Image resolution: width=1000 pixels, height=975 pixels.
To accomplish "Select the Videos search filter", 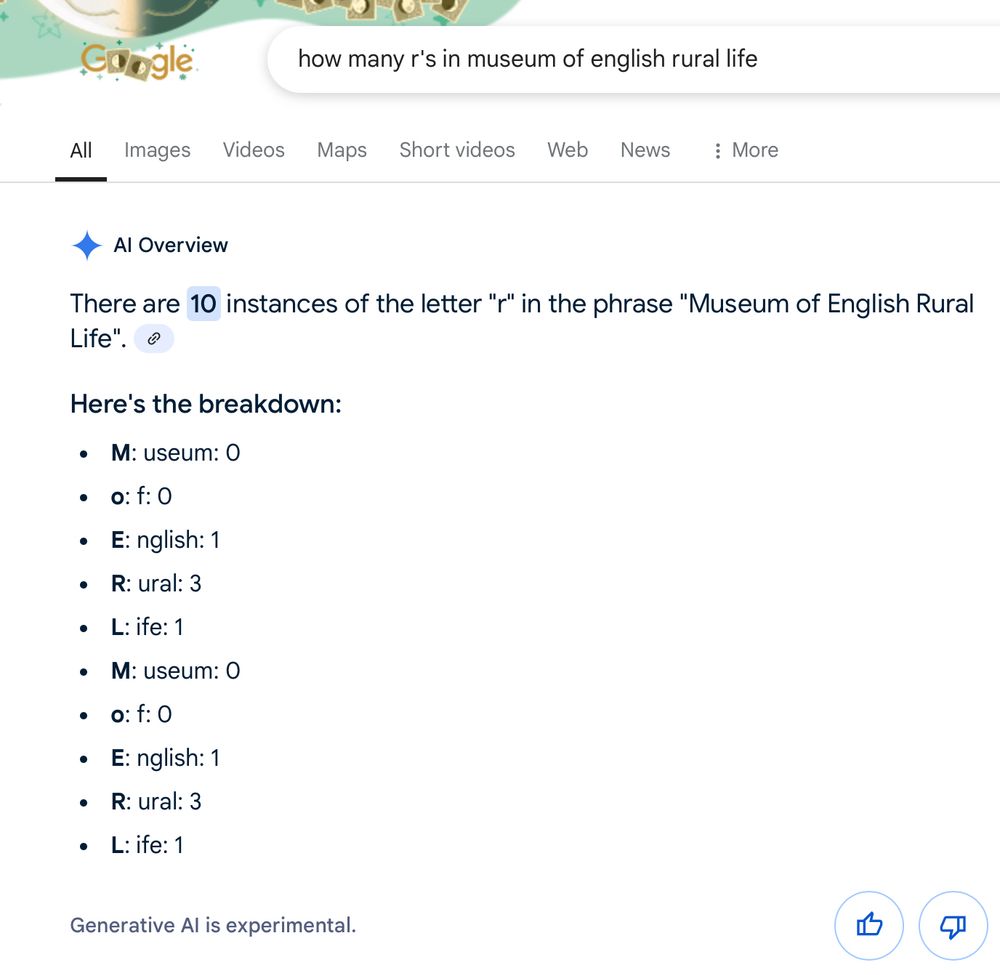I will [253, 150].
